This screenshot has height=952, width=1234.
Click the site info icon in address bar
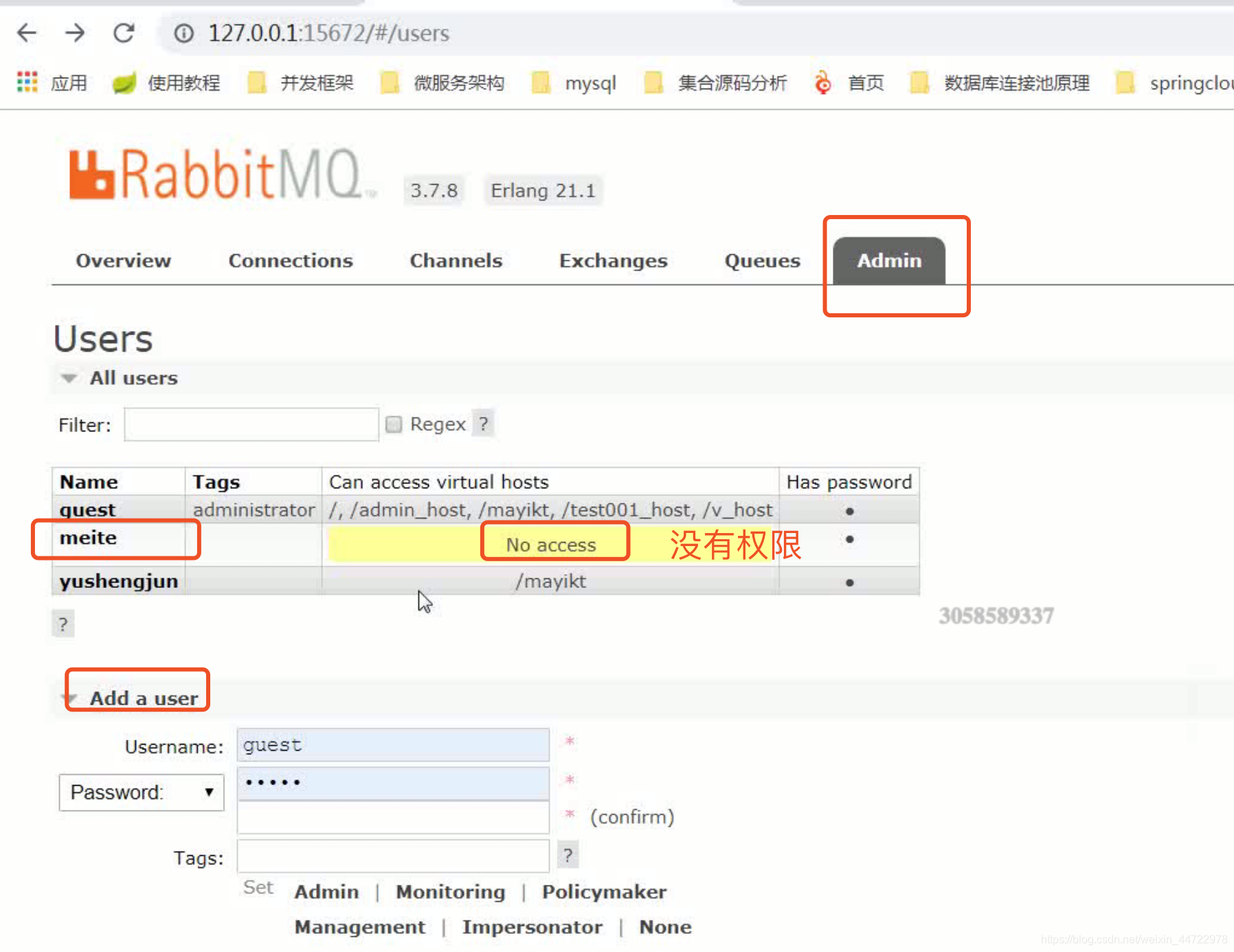point(183,33)
